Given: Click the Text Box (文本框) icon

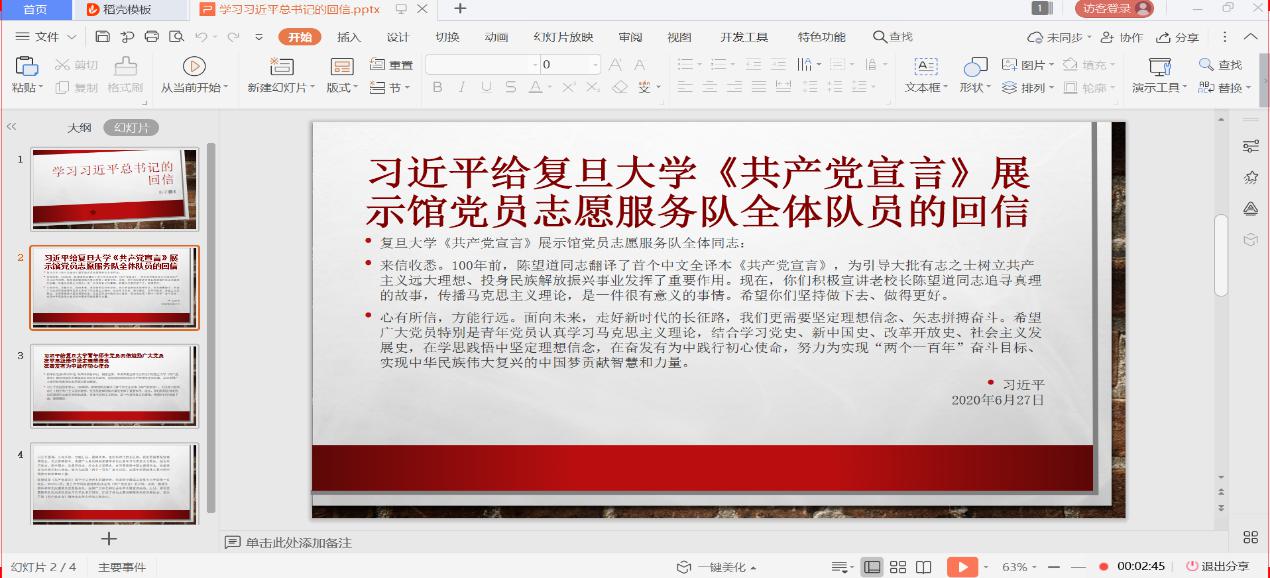Looking at the screenshot, I should click(926, 67).
